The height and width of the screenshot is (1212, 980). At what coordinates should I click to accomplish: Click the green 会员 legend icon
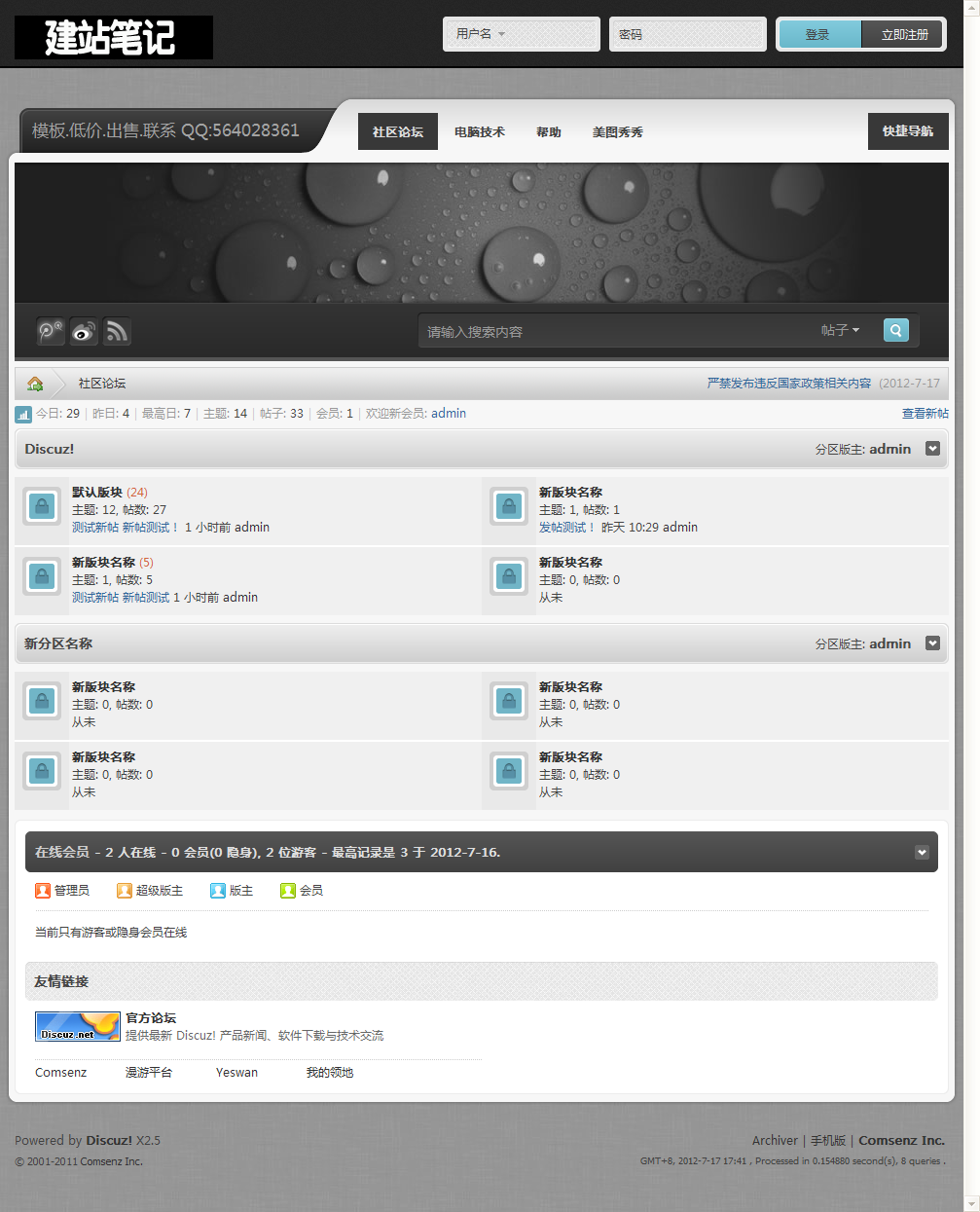pyautogui.click(x=287, y=890)
